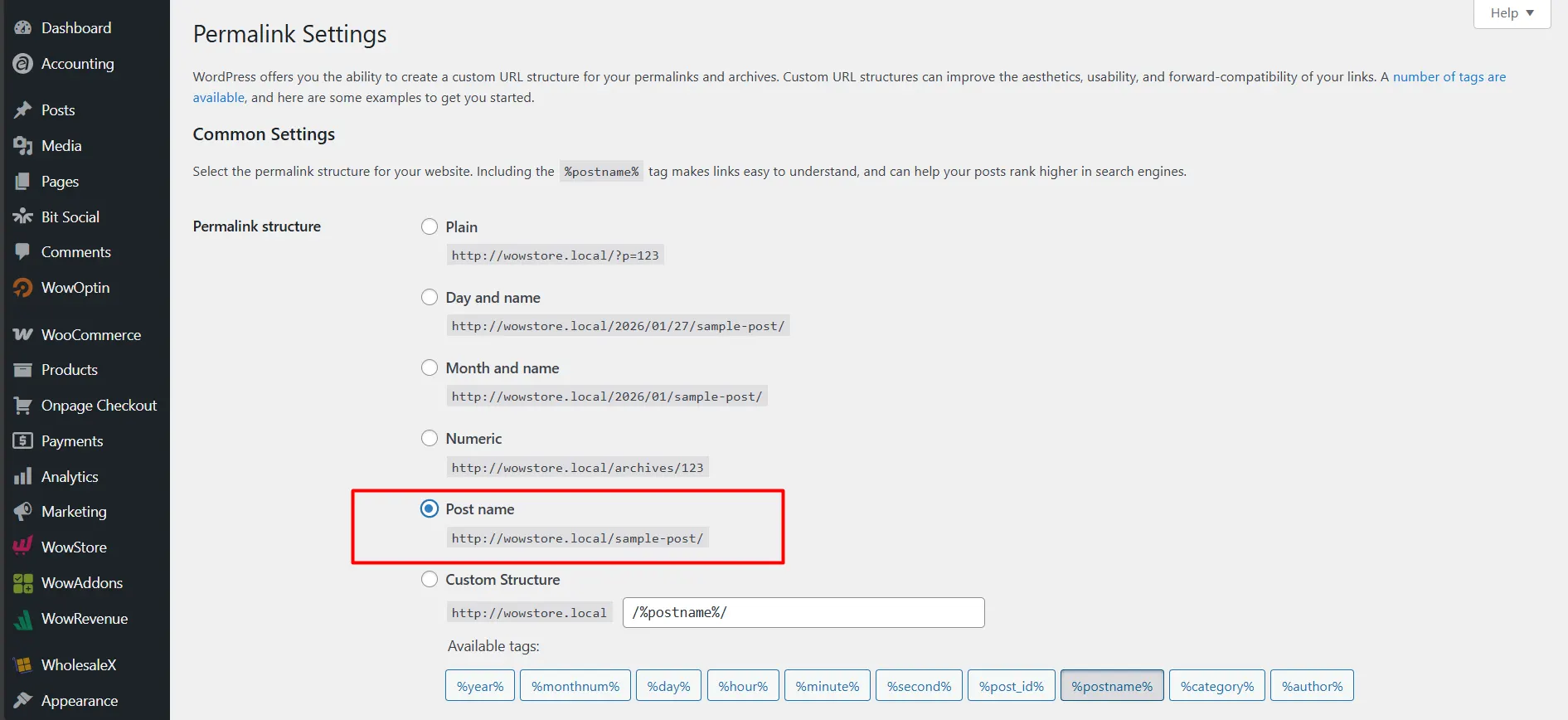Image resolution: width=1568 pixels, height=720 pixels.
Task: Click inside the custom structure input field
Action: (803, 612)
